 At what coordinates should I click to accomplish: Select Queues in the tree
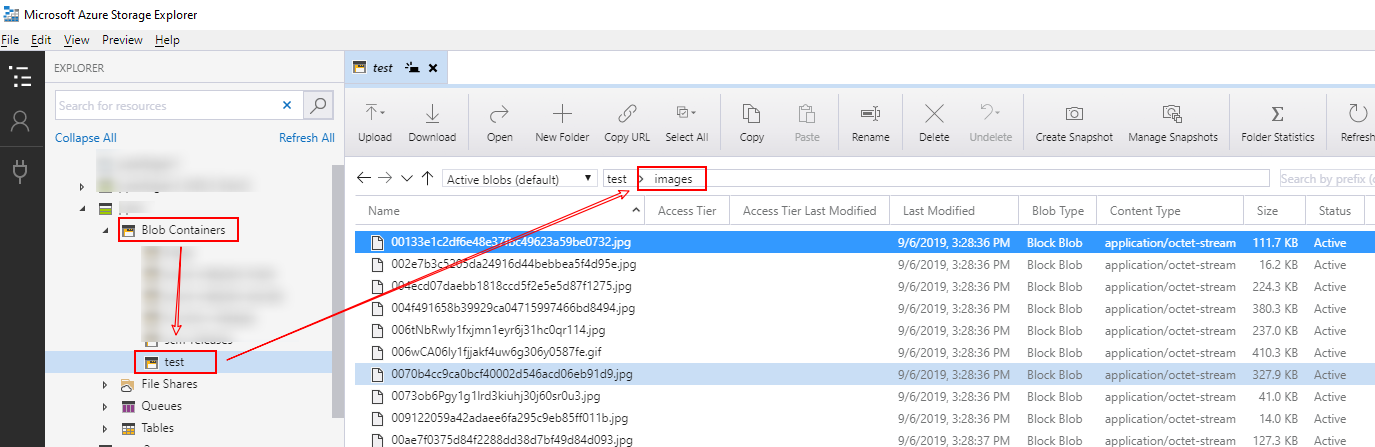(x=161, y=406)
